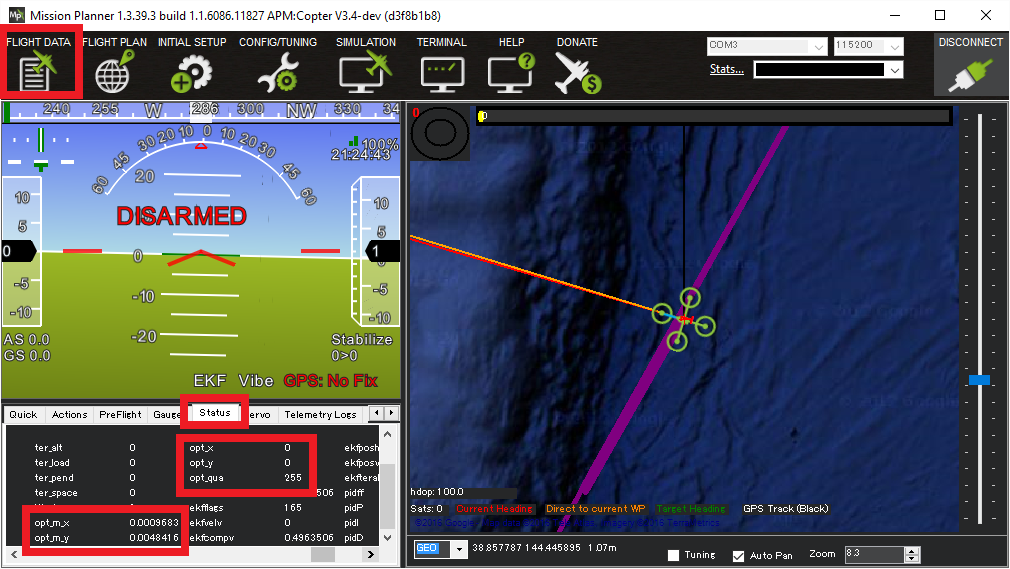The width and height of the screenshot is (1010, 569).
Task: Open Initial Setup gear icon
Action: (x=192, y=73)
